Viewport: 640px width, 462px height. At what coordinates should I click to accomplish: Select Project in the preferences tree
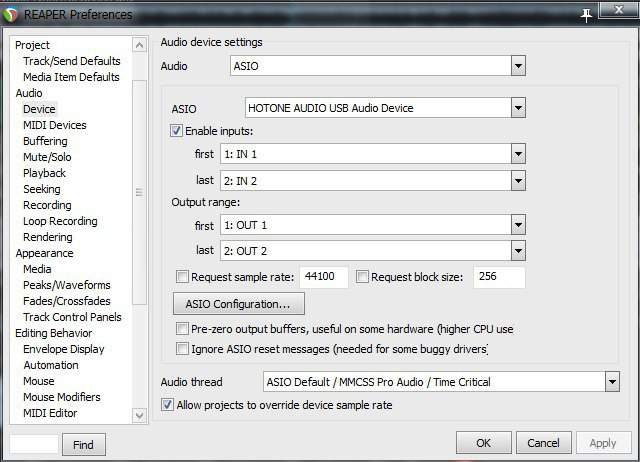tap(32, 45)
